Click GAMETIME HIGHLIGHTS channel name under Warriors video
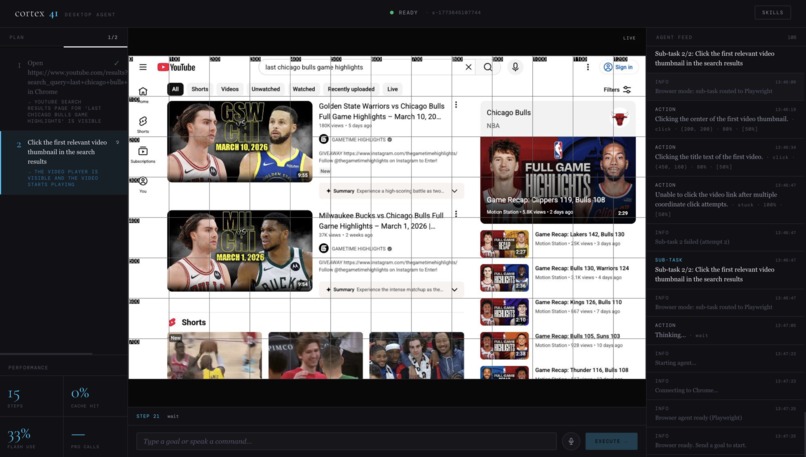 click(x=358, y=139)
